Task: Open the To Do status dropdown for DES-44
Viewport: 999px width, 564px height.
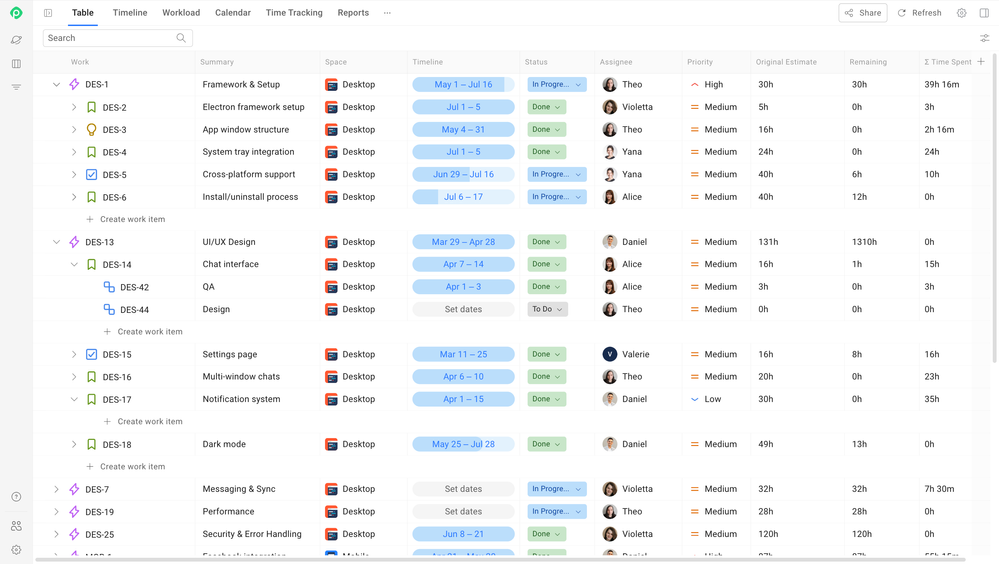Action: click(x=547, y=309)
